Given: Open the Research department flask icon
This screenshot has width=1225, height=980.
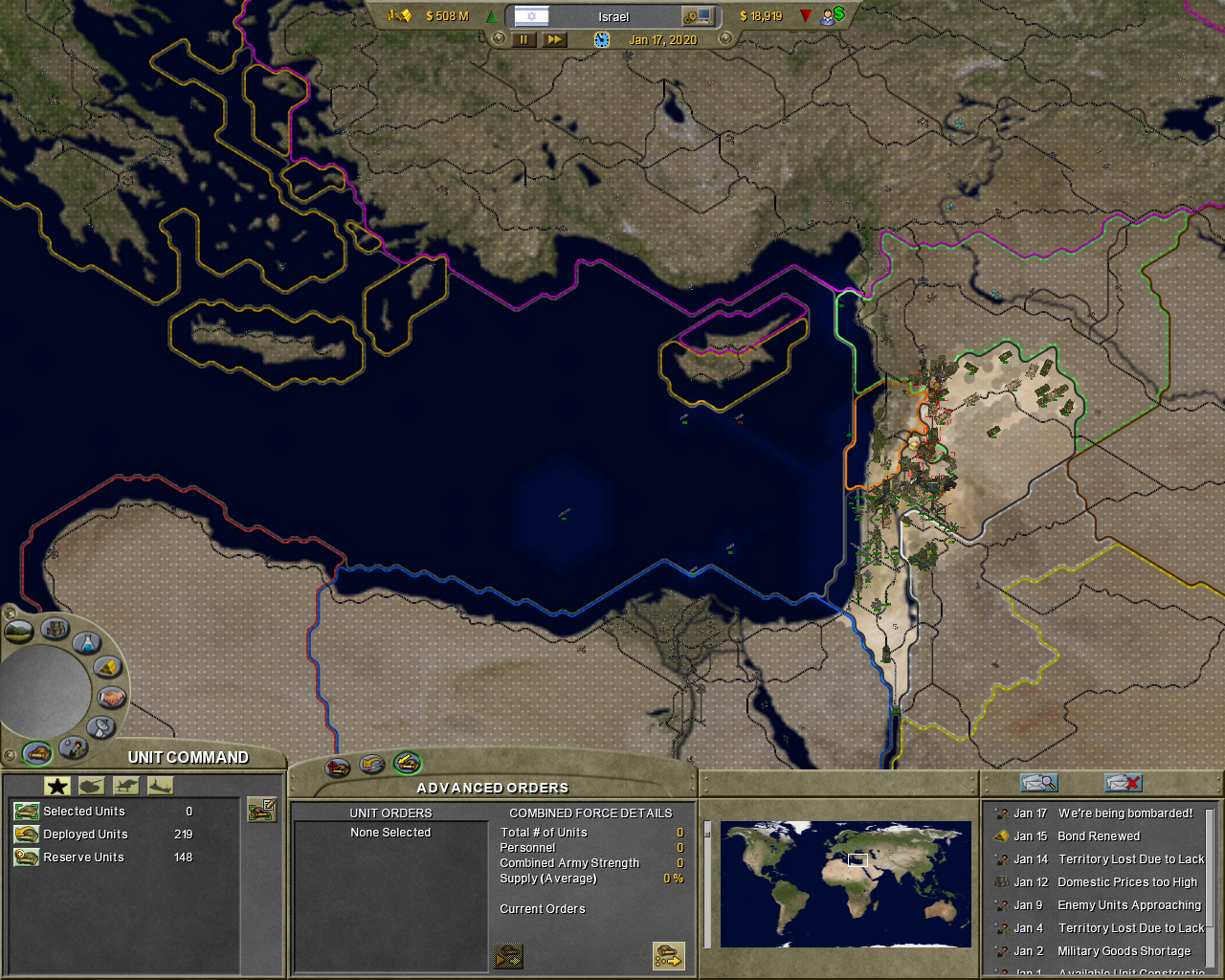Looking at the screenshot, I should tap(85, 643).
